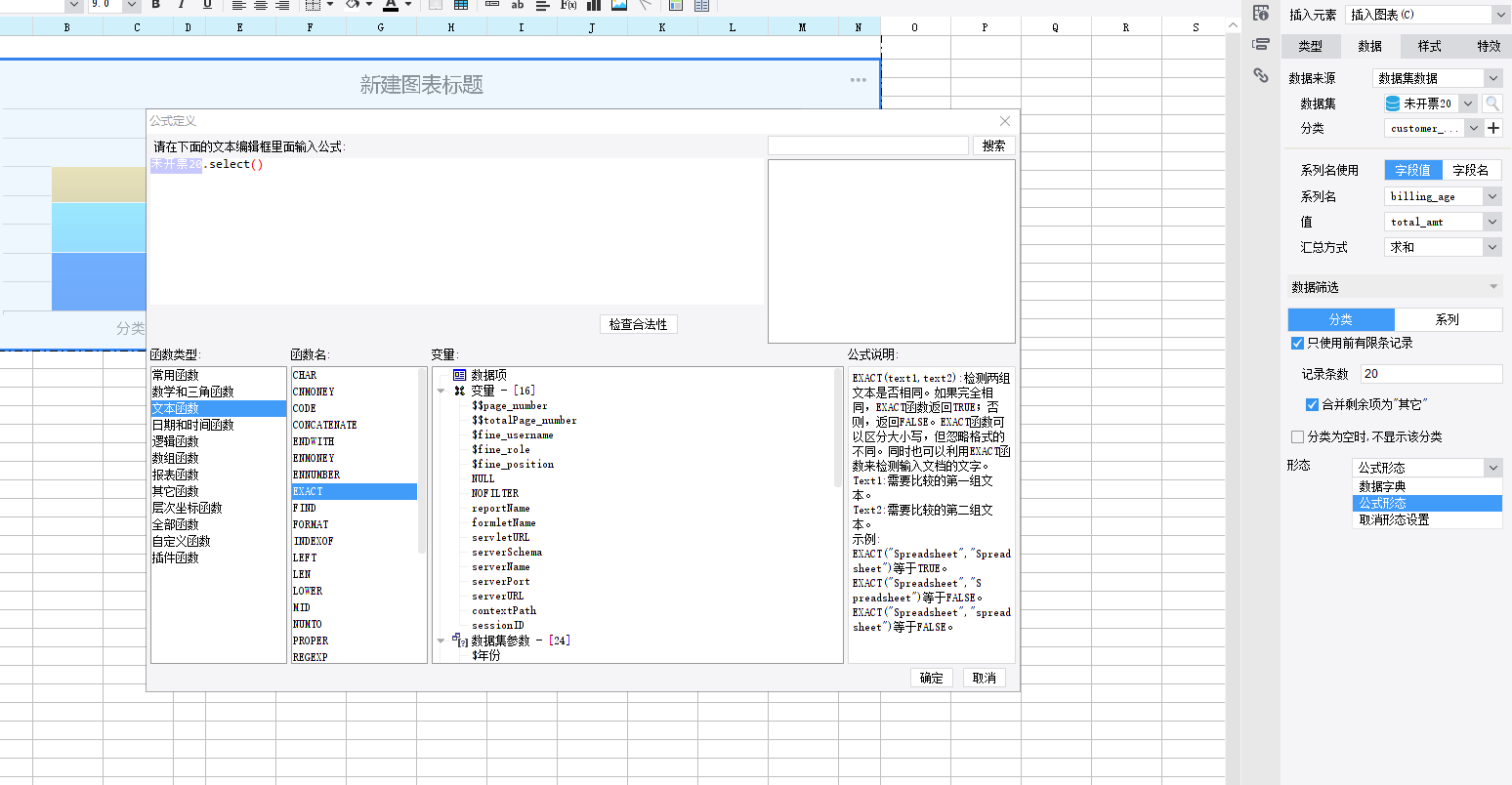Click the table grid toolbar icon

pyautogui.click(x=461, y=5)
